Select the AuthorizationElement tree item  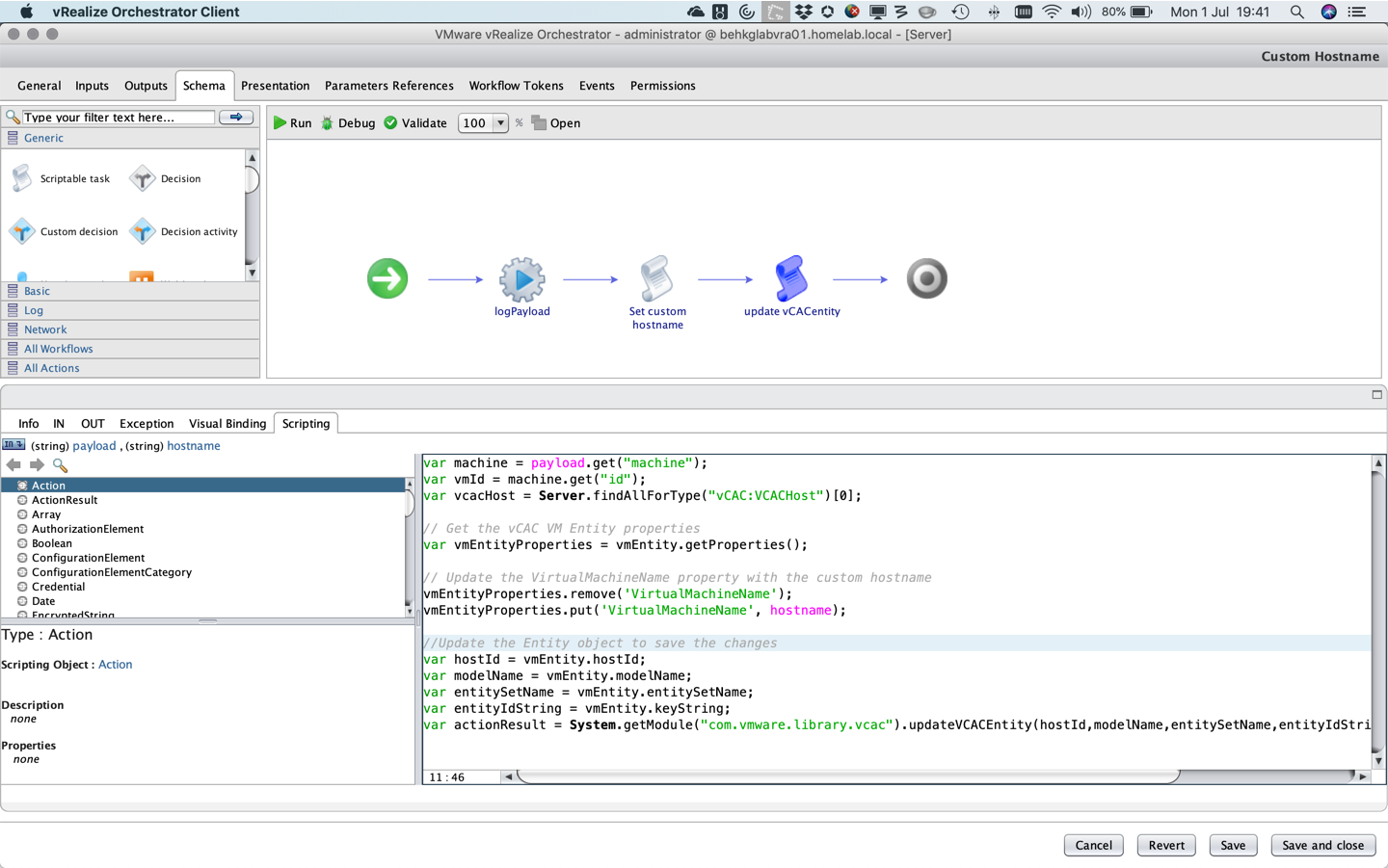coord(88,529)
